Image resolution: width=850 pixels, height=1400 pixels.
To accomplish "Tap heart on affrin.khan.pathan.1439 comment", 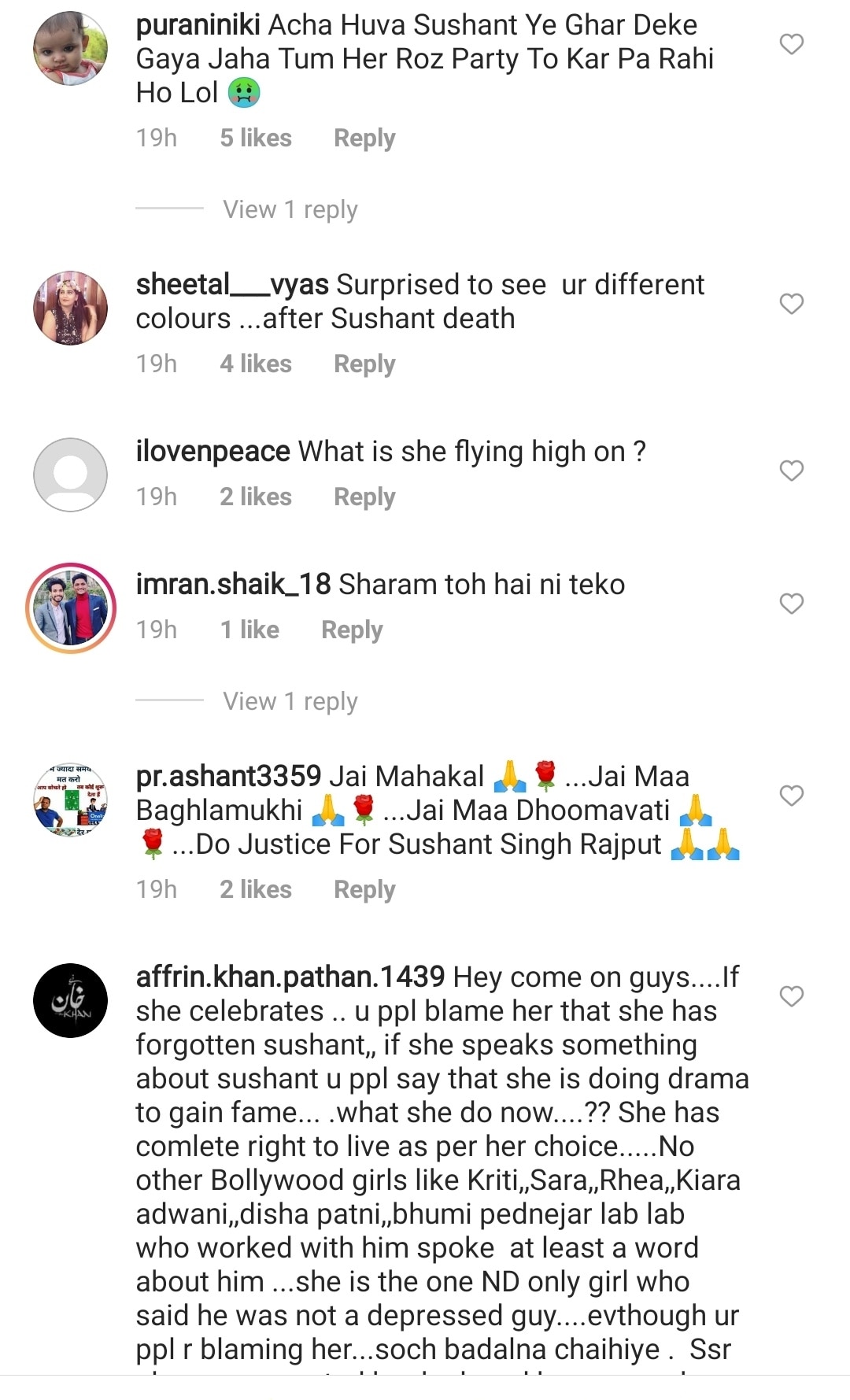I will (791, 996).
